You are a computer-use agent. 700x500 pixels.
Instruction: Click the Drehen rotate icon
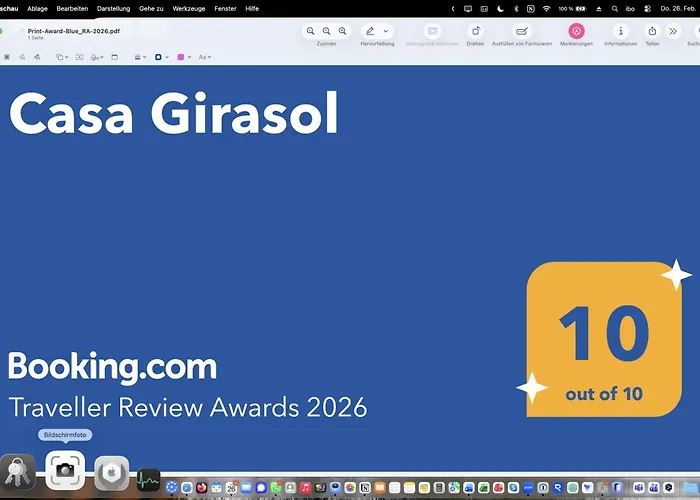click(475, 31)
